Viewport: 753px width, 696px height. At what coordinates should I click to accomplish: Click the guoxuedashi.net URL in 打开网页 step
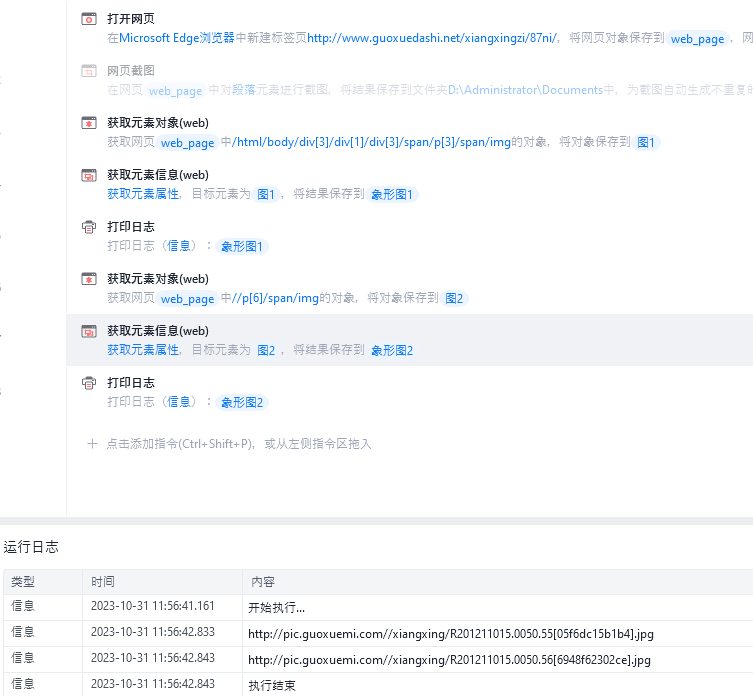[x=432, y=38]
